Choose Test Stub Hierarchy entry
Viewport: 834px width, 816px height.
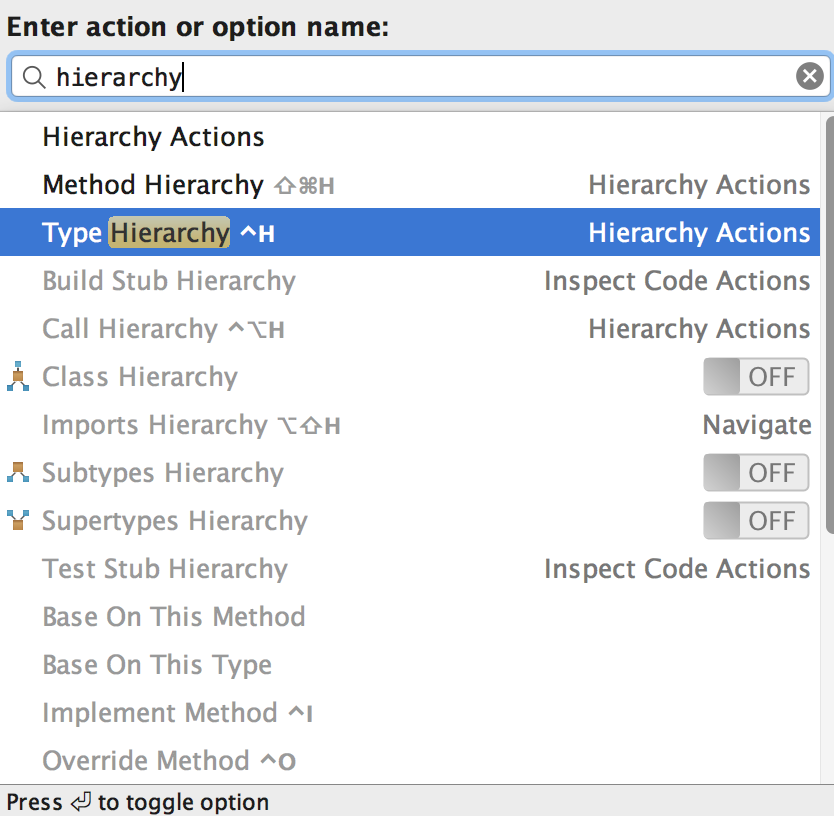click(x=165, y=569)
